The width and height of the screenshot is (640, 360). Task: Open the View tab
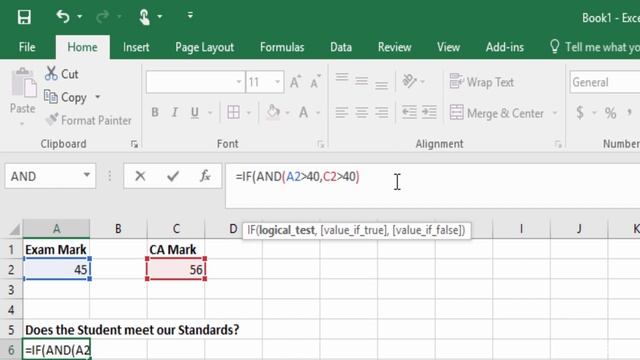[x=448, y=47]
